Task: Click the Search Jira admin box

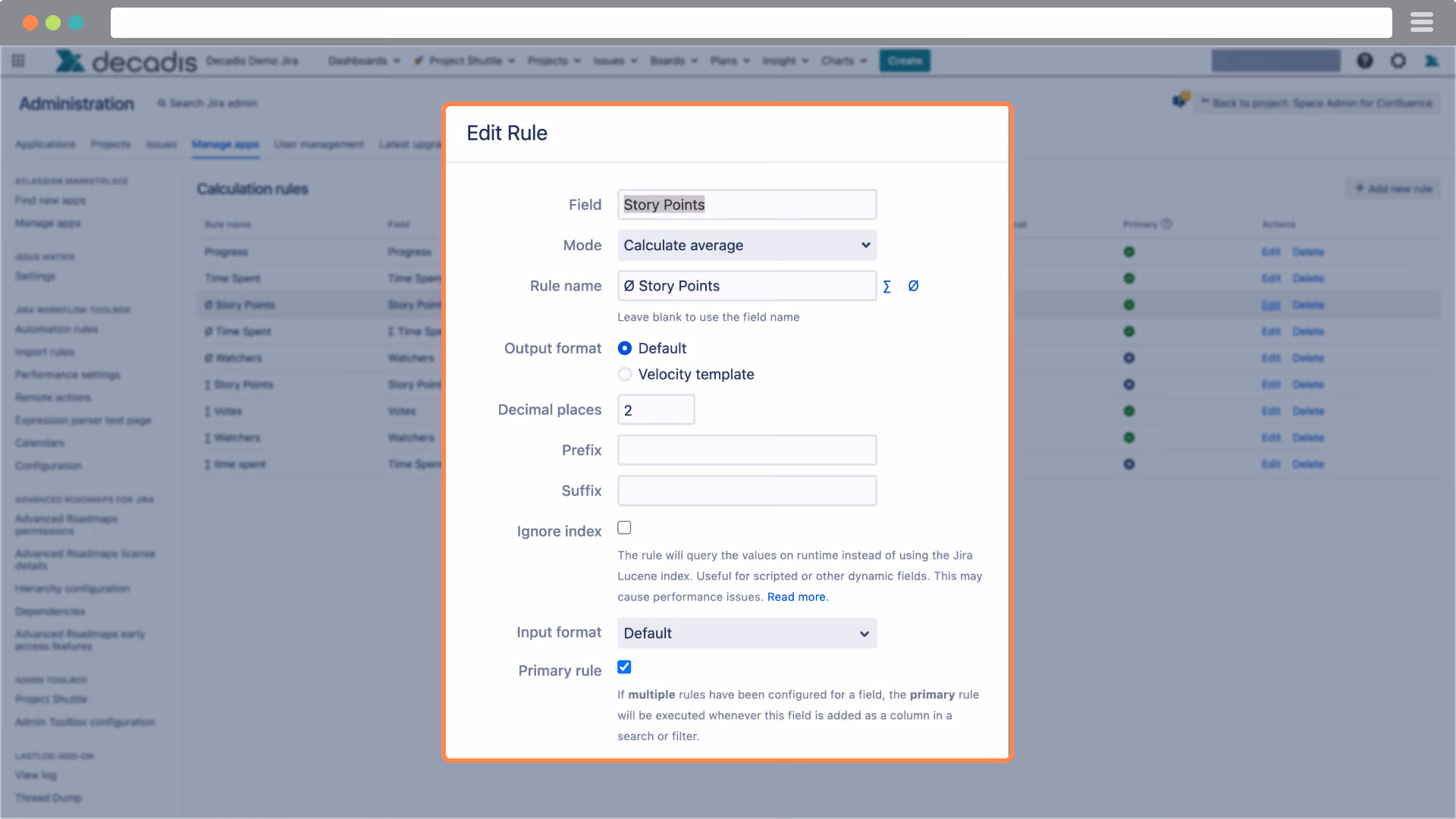Action: (x=209, y=103)
